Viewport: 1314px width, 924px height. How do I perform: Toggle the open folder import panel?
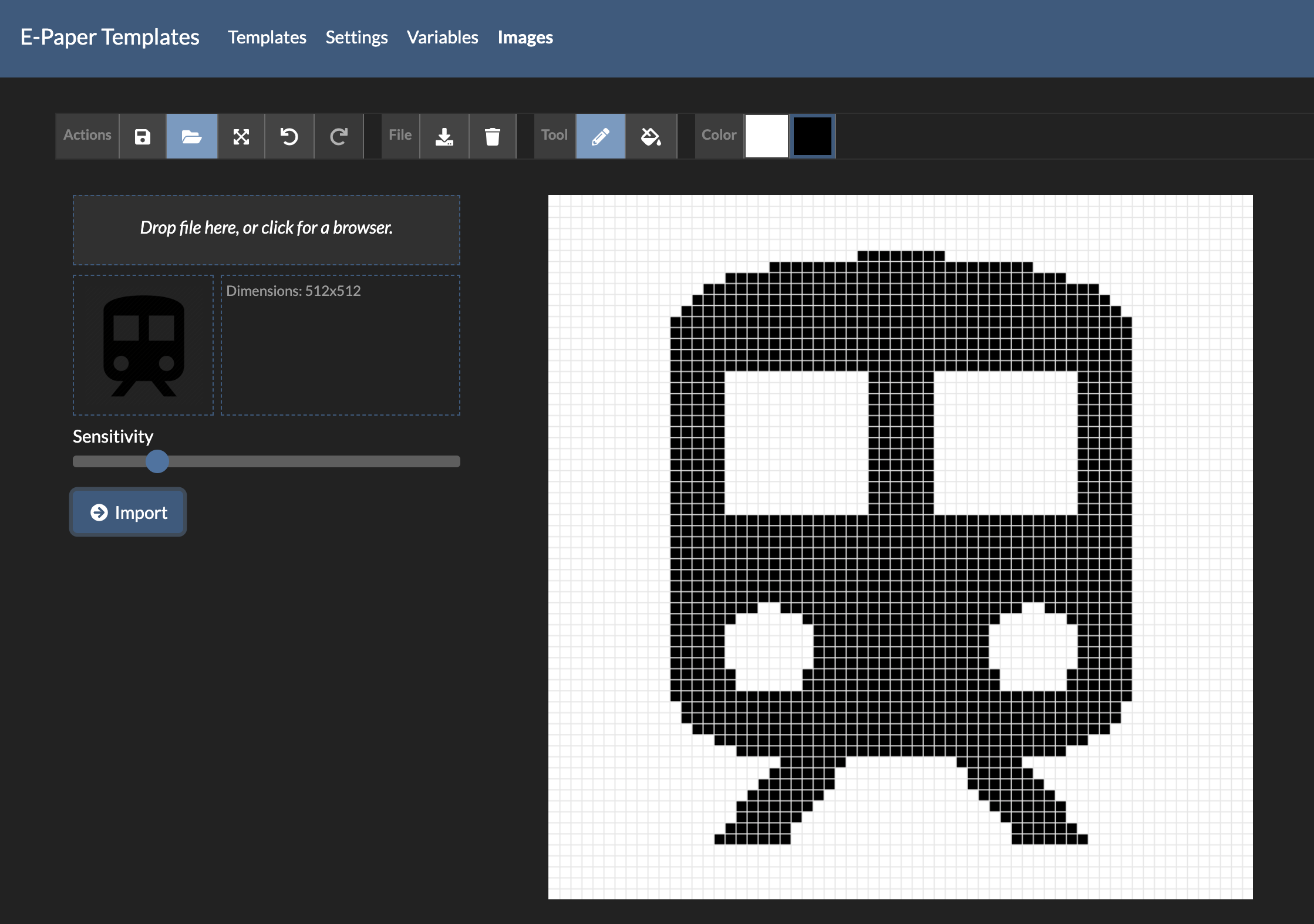pos(191,136)
